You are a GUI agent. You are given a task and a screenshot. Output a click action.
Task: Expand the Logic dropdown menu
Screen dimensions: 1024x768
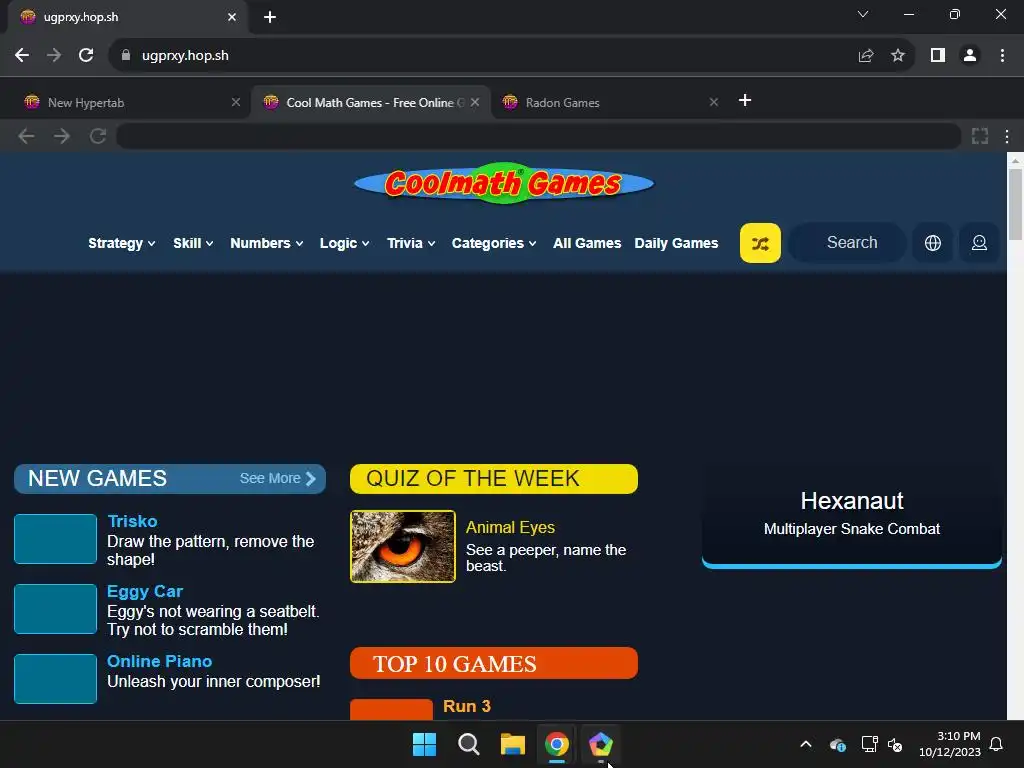tap(344, 243)
